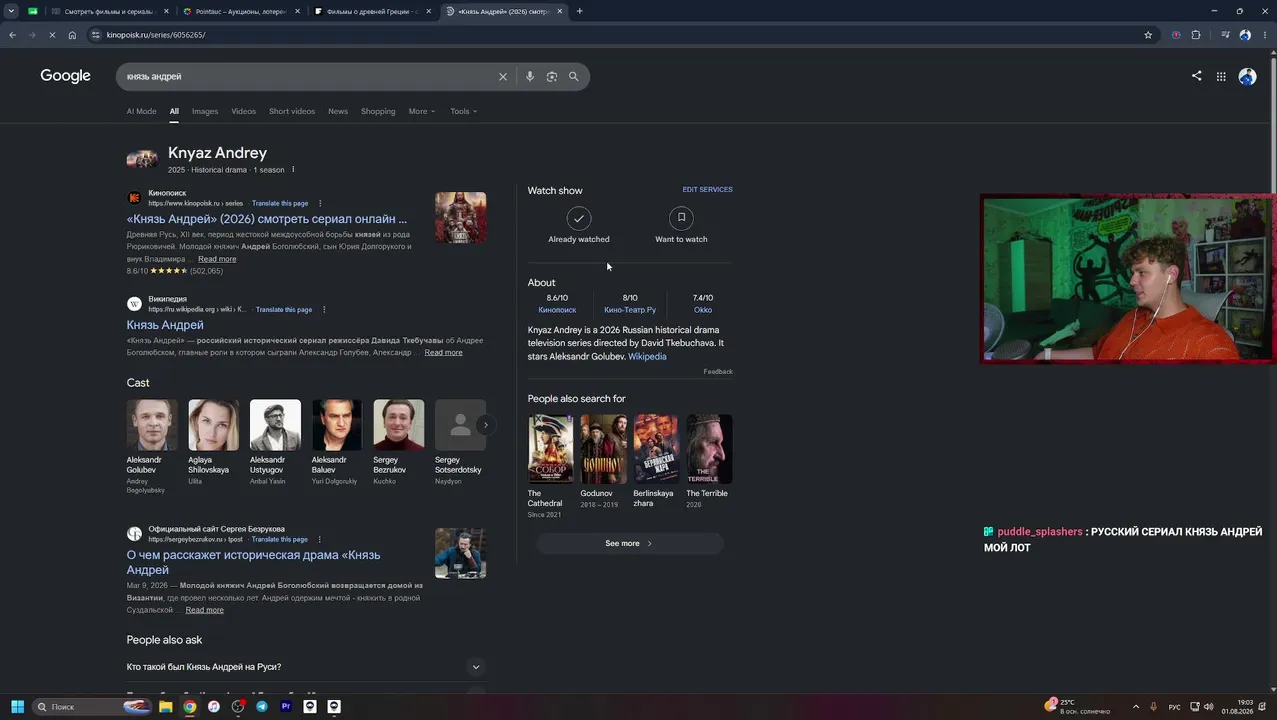Switch to Short videos tab
1277x720 pixels.
(292, 111)
